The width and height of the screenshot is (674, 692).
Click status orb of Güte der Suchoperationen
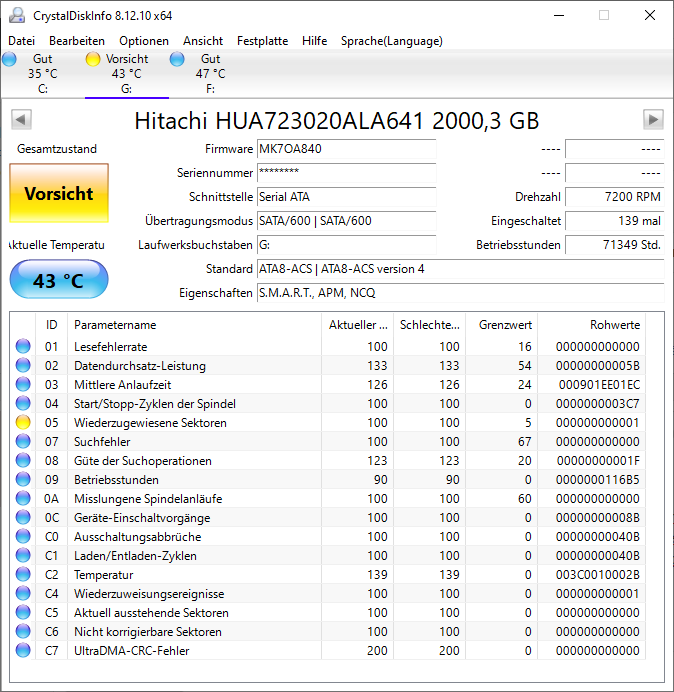click(23, 460)
